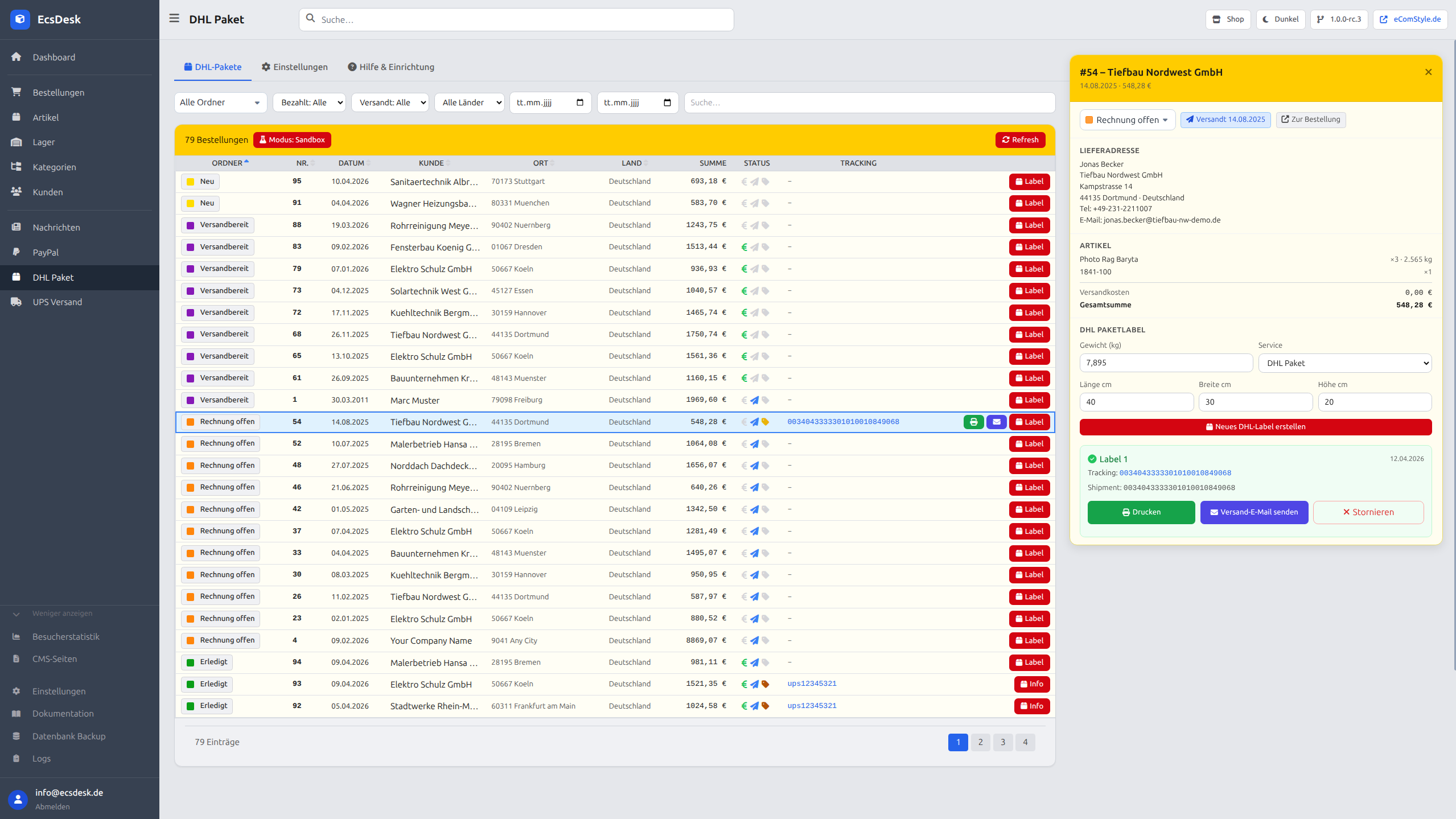Go to pagination page 4
The height and width of the screenshot is (819, 1456).
click(x=1025, y=742)
